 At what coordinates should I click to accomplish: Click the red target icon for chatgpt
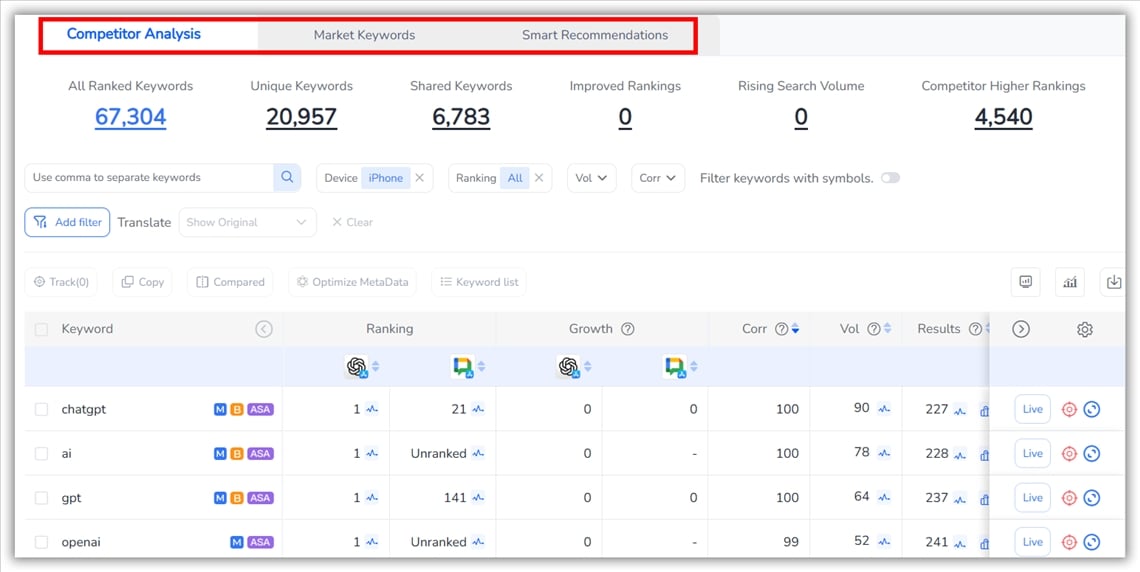click(1069, 409)
